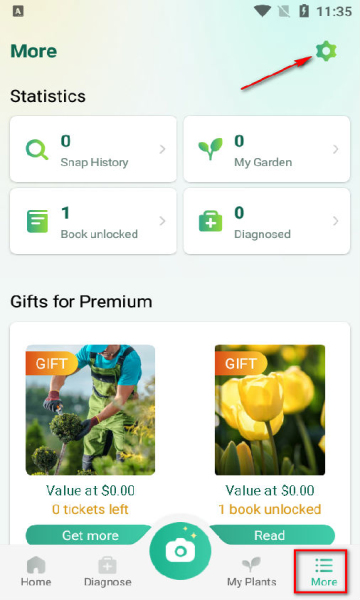Tap the green book icon
The width and height of the screenshot is (360, 600).
point(37,221)
